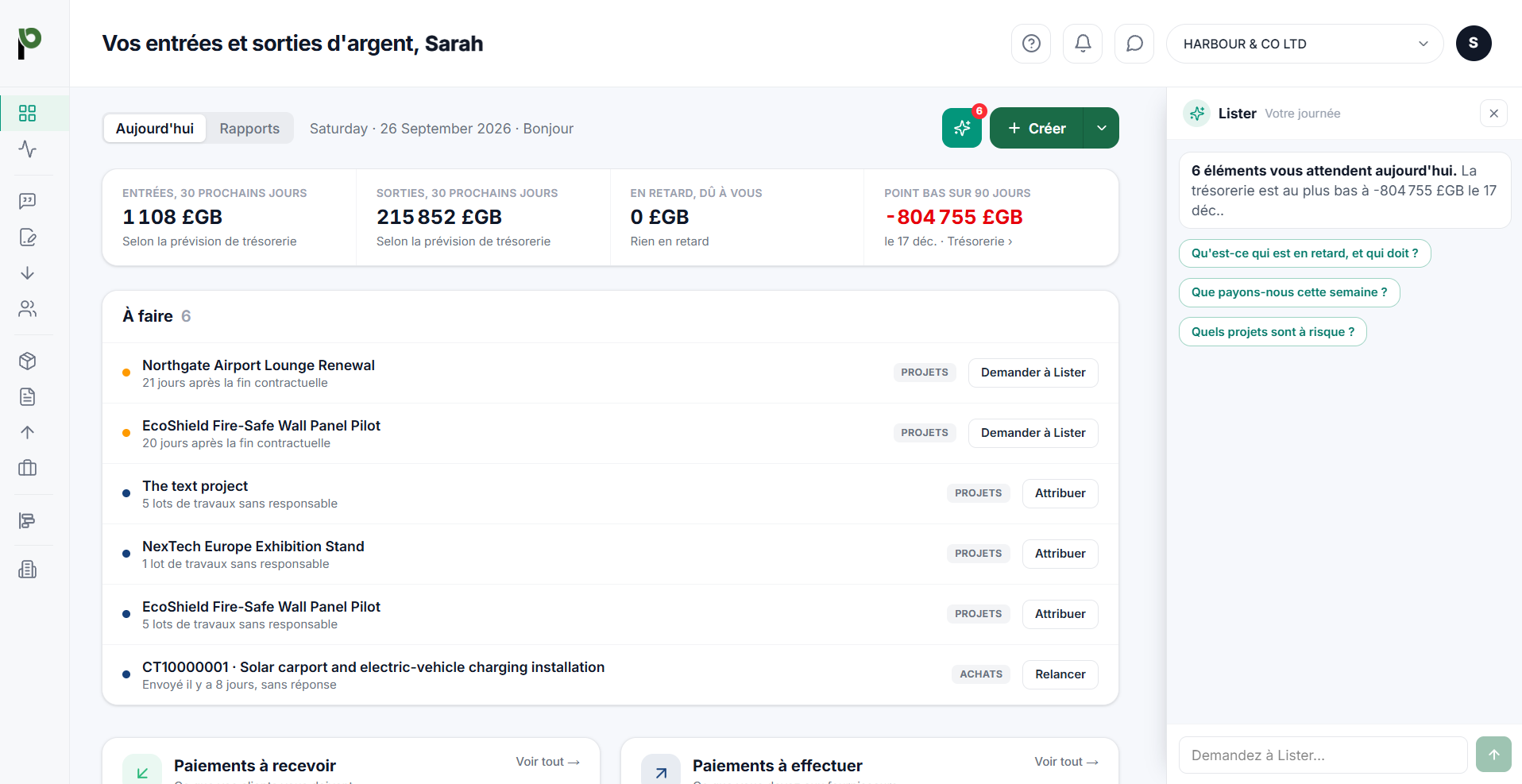Open the people contacts sidebar icon

click(x=28, y=309)
